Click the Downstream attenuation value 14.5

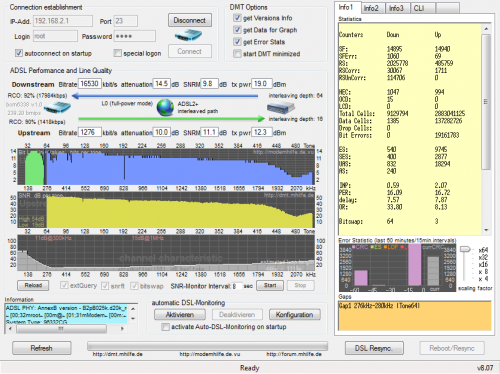(162, 84)
